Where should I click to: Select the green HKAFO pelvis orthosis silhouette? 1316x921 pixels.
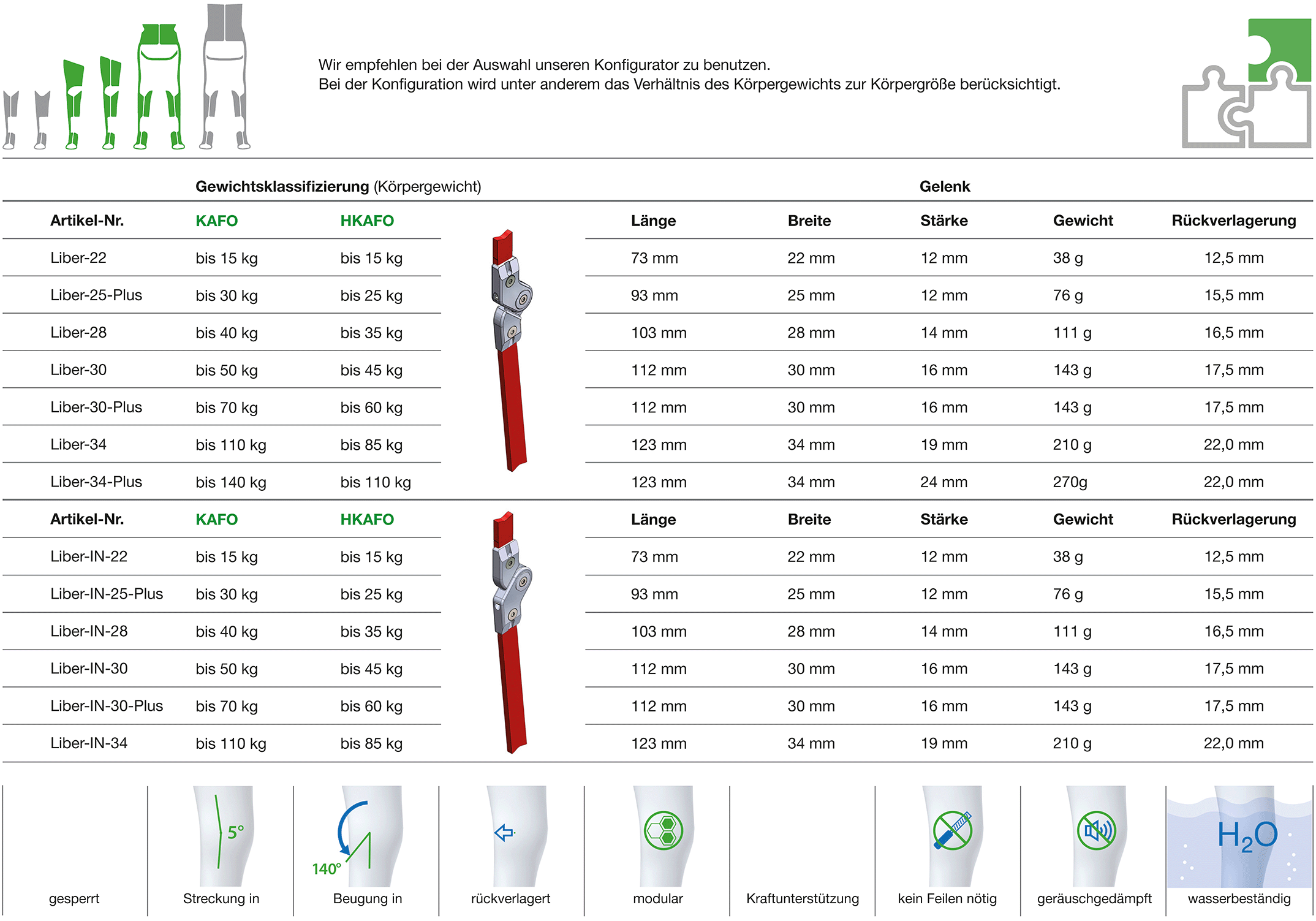[159, 86]
